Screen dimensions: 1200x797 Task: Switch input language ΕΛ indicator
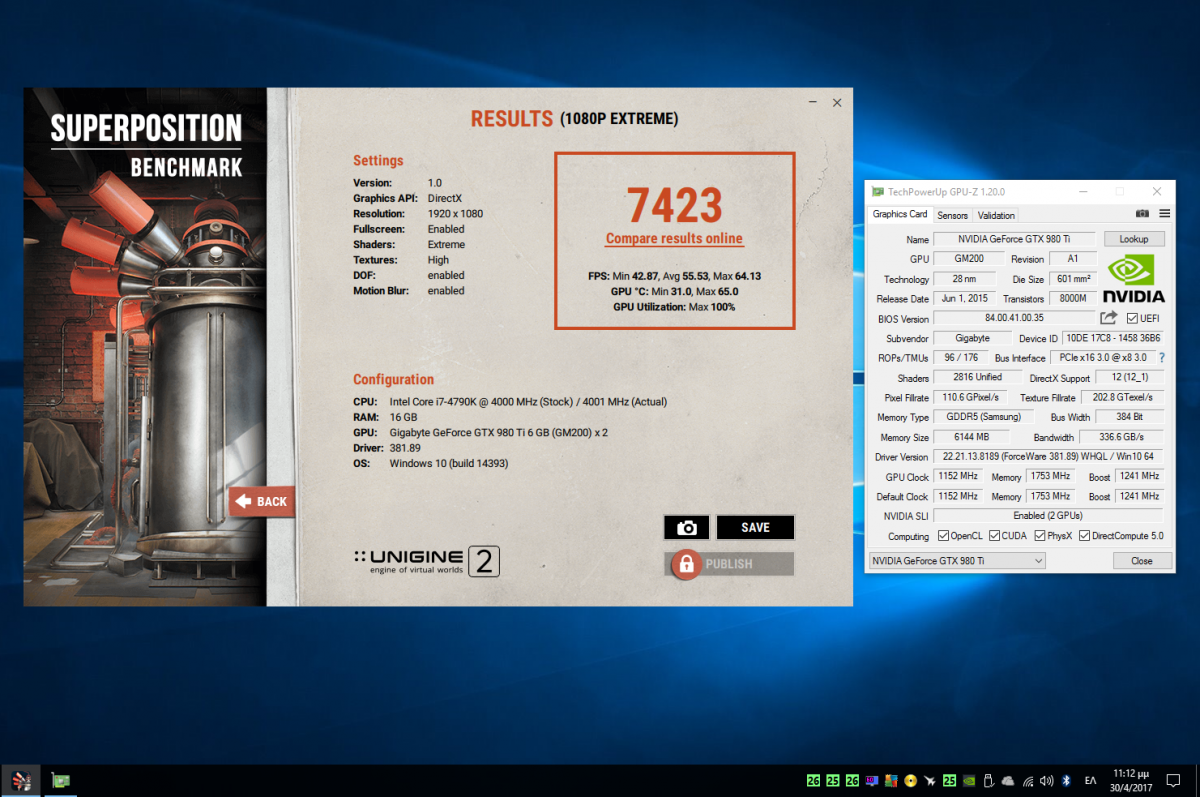point(1091,780)
